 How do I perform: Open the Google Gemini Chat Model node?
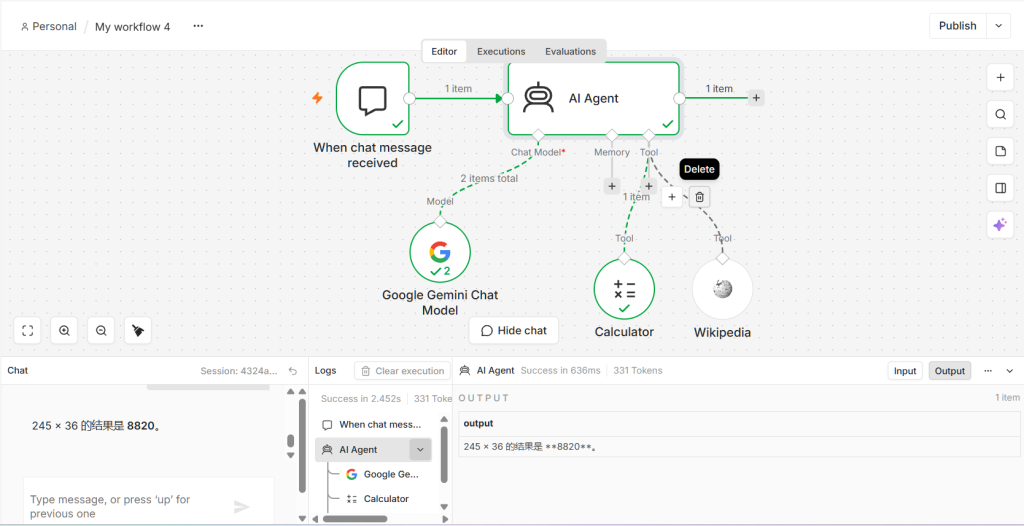pyautogui.click(x=440, y=252)
